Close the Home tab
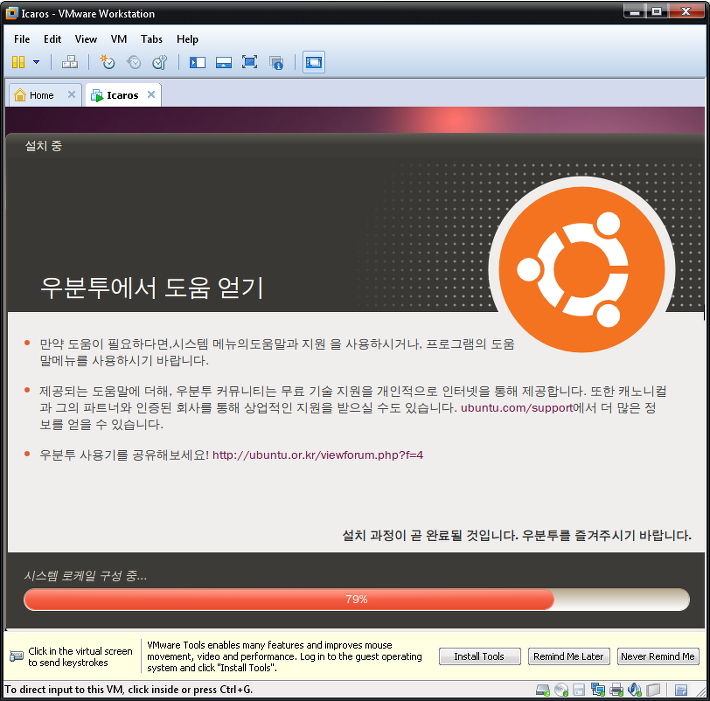 click(71, 95)
